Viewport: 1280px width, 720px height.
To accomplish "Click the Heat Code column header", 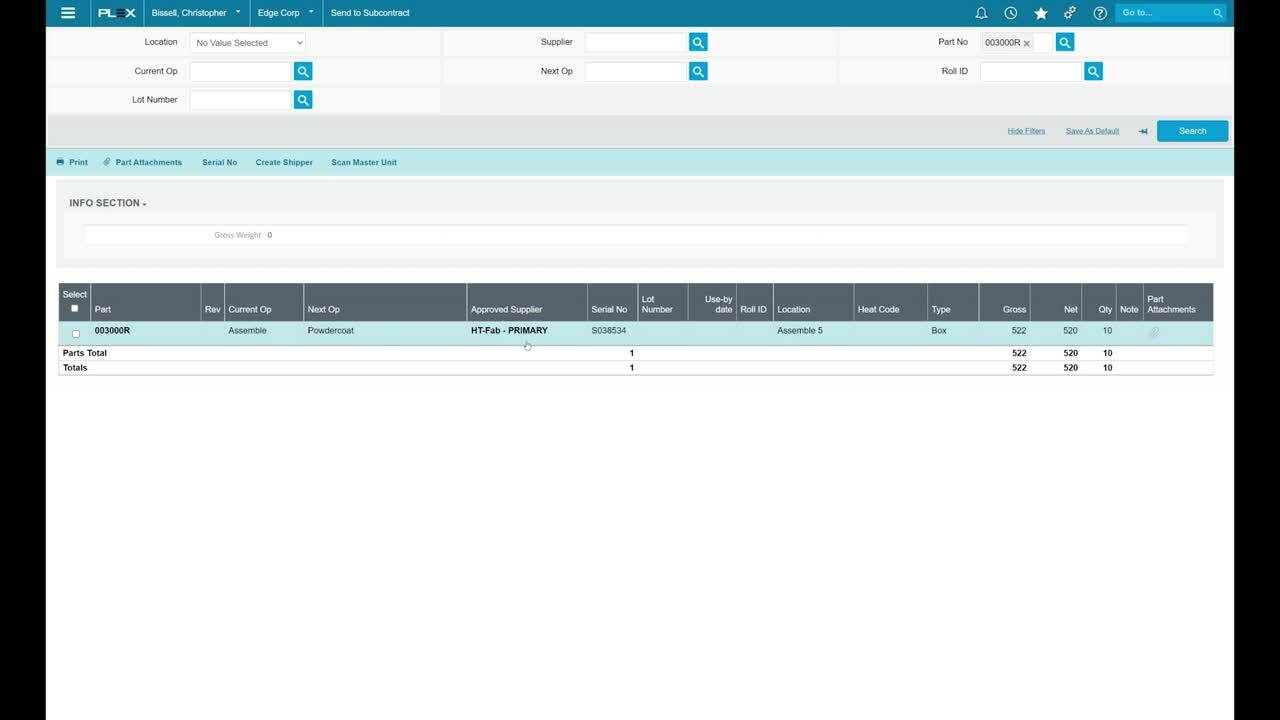I will click(x=890, y=302).
